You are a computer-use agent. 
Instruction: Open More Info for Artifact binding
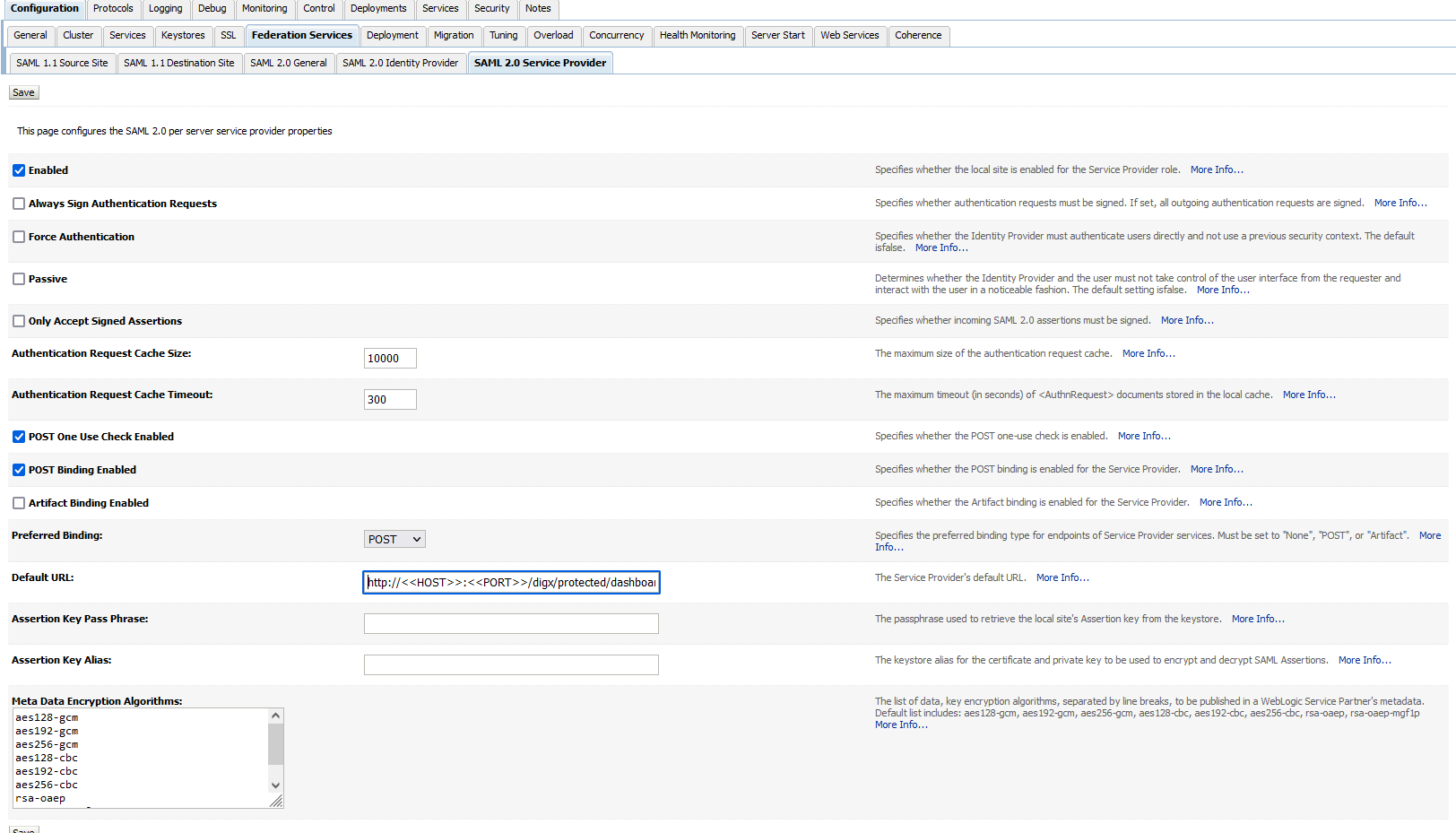point(1226,503)
